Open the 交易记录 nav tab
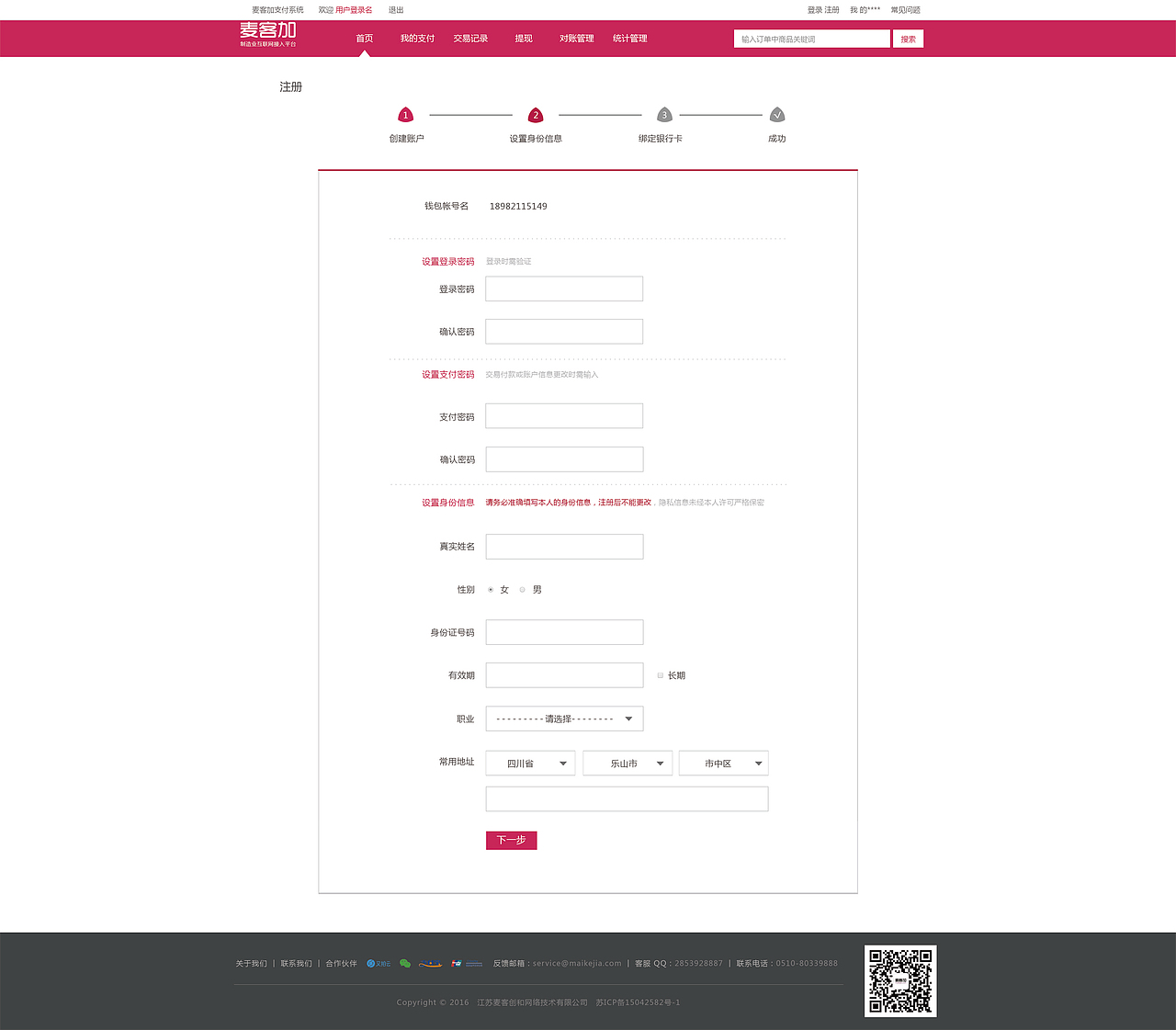The height and width of the screenshot is (1030, 1176). 470,39
